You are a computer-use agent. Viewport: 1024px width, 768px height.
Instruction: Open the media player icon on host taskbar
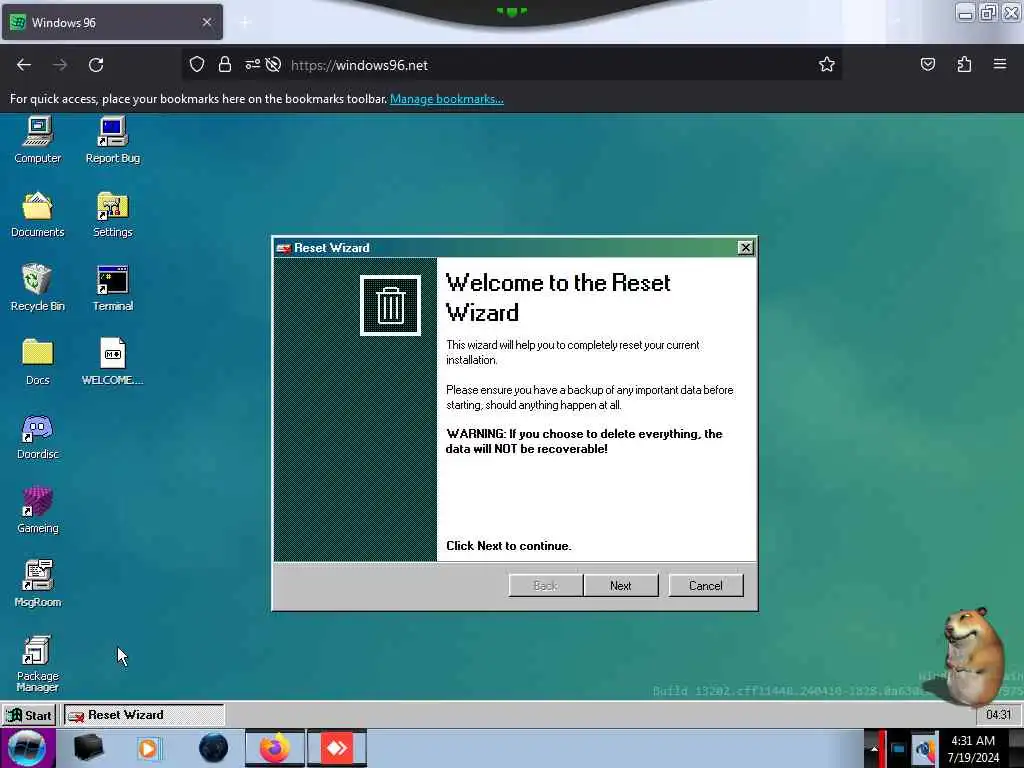pyautogui.click(x=148, y=748)
